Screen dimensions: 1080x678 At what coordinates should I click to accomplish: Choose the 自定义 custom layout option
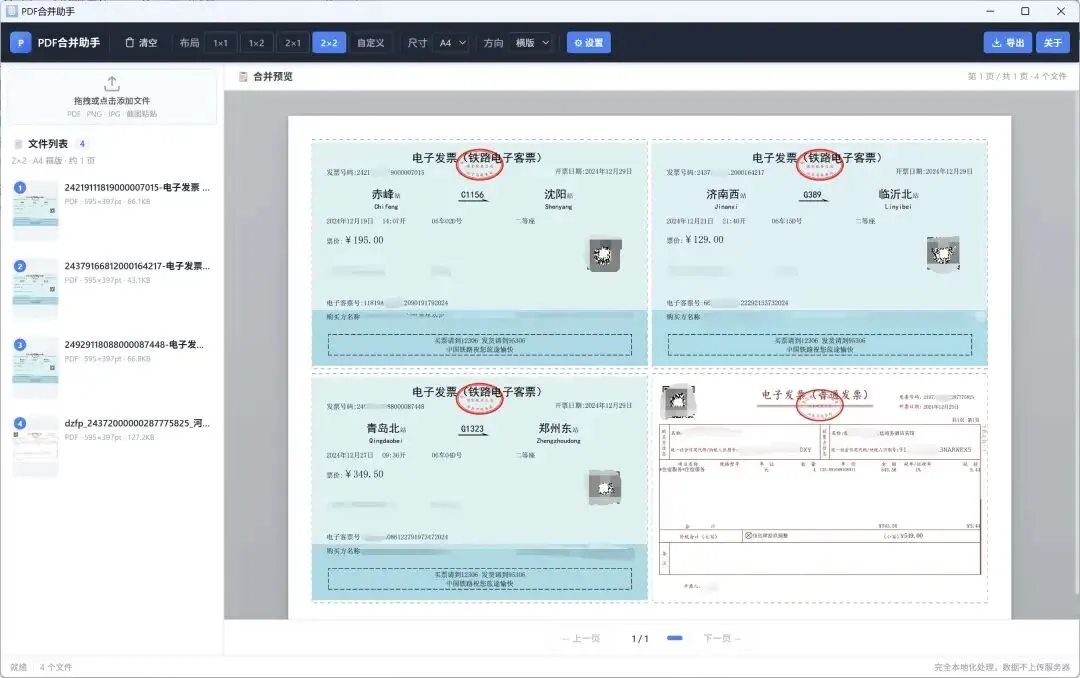point(371,43)
